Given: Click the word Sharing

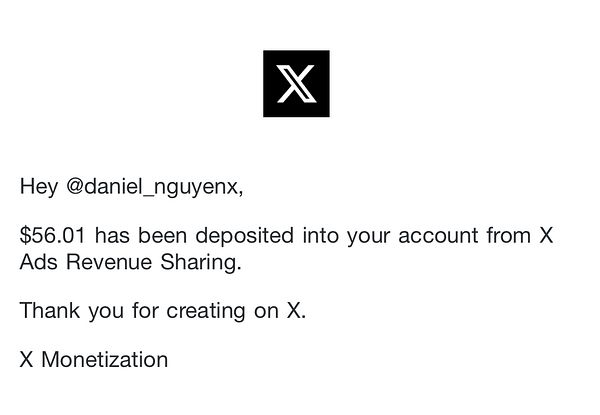Looking at the screenshot, I should click(201, 263).
